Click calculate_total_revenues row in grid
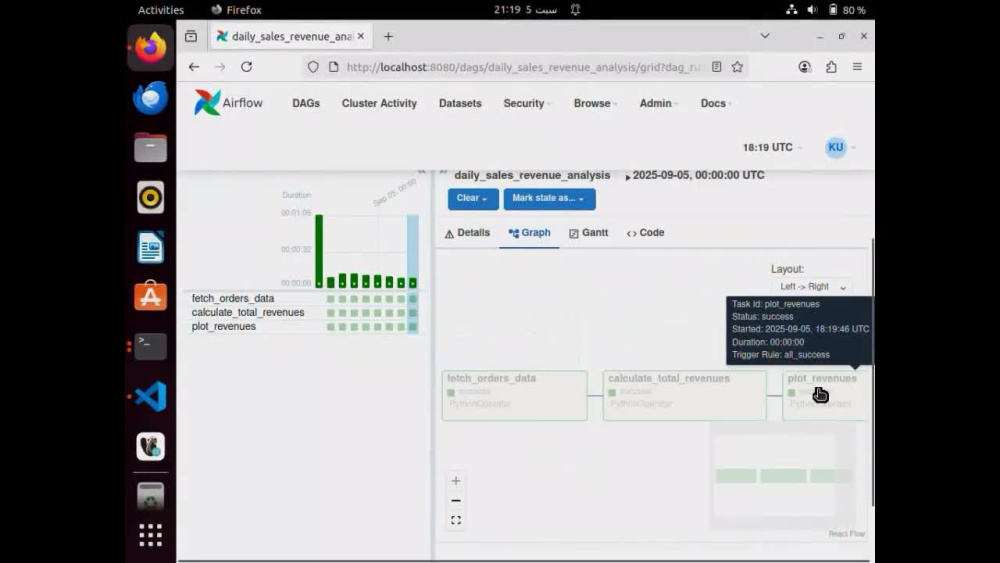The height and width of the screenshot is (563, 1000). 248,312
